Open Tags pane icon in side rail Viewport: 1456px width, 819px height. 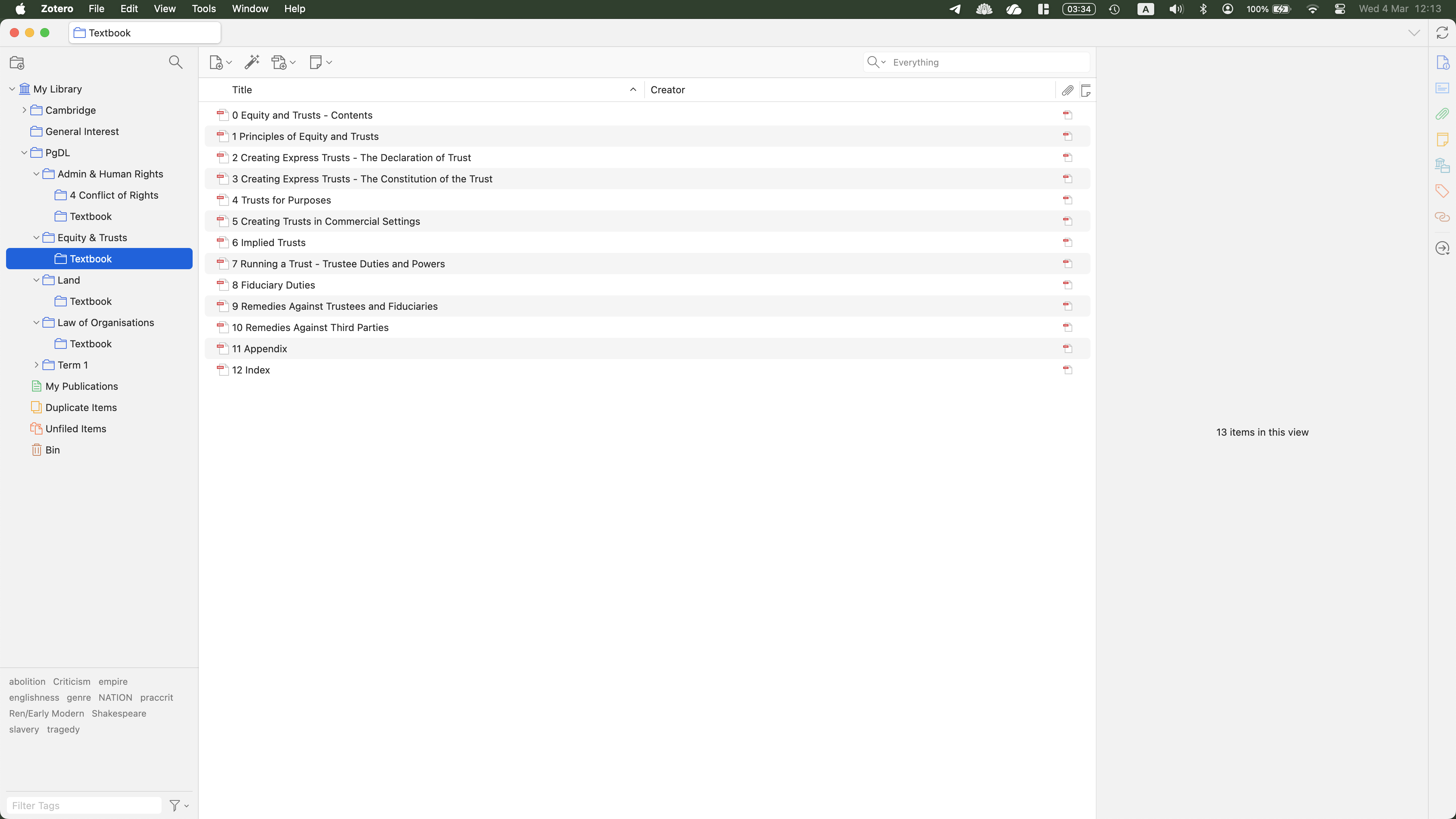[1442, 191]
